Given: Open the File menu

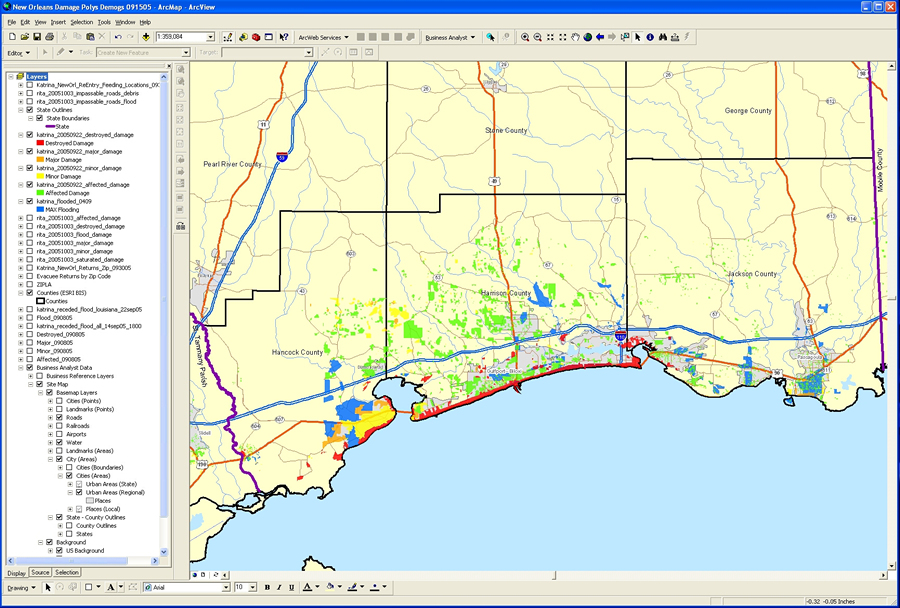Looking at the screenshot, I should pyautogui.click(x=11, y=22).
